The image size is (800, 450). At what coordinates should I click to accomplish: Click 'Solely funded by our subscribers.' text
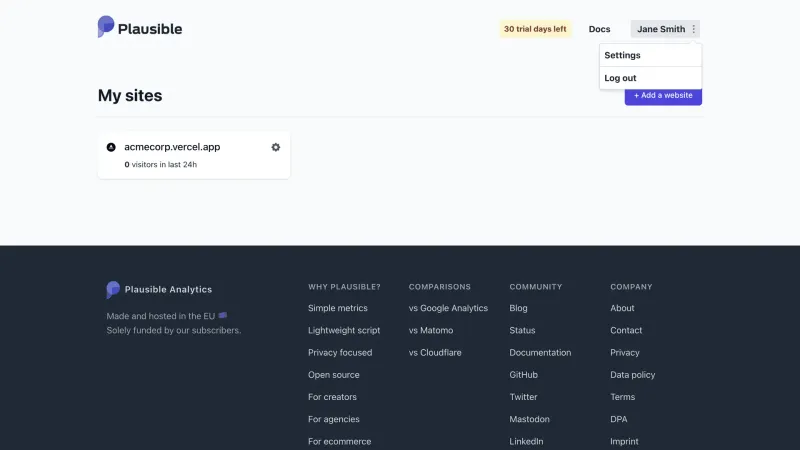pyautogui.click(x=173, y=330)
